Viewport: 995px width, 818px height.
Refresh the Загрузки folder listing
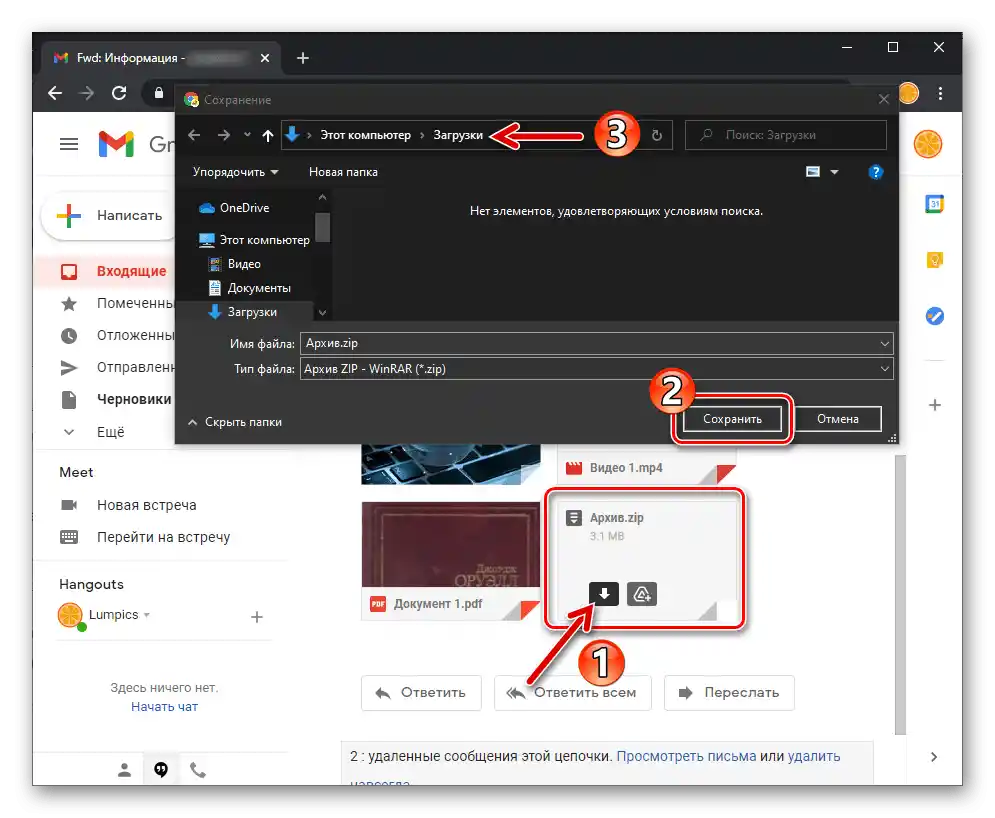657,135
